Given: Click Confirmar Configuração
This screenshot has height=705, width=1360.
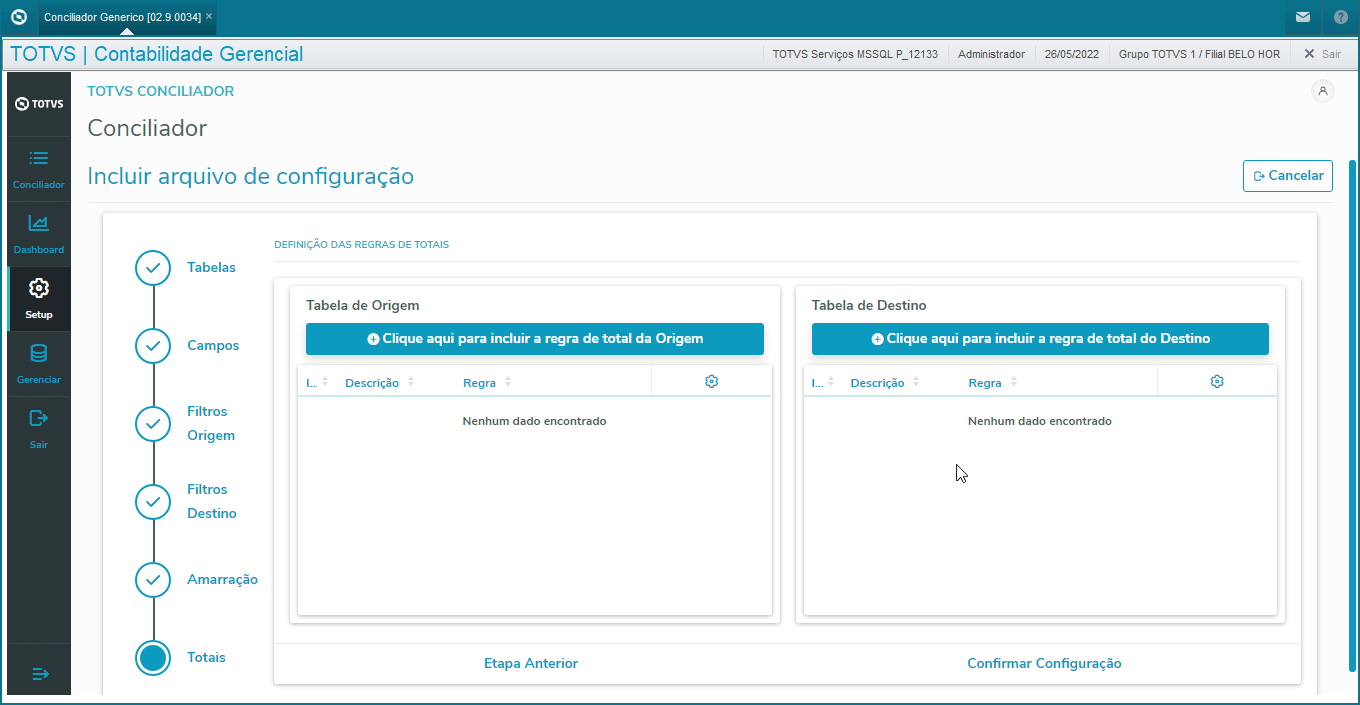Looking at the screenshot, I should click(1044, 664).
